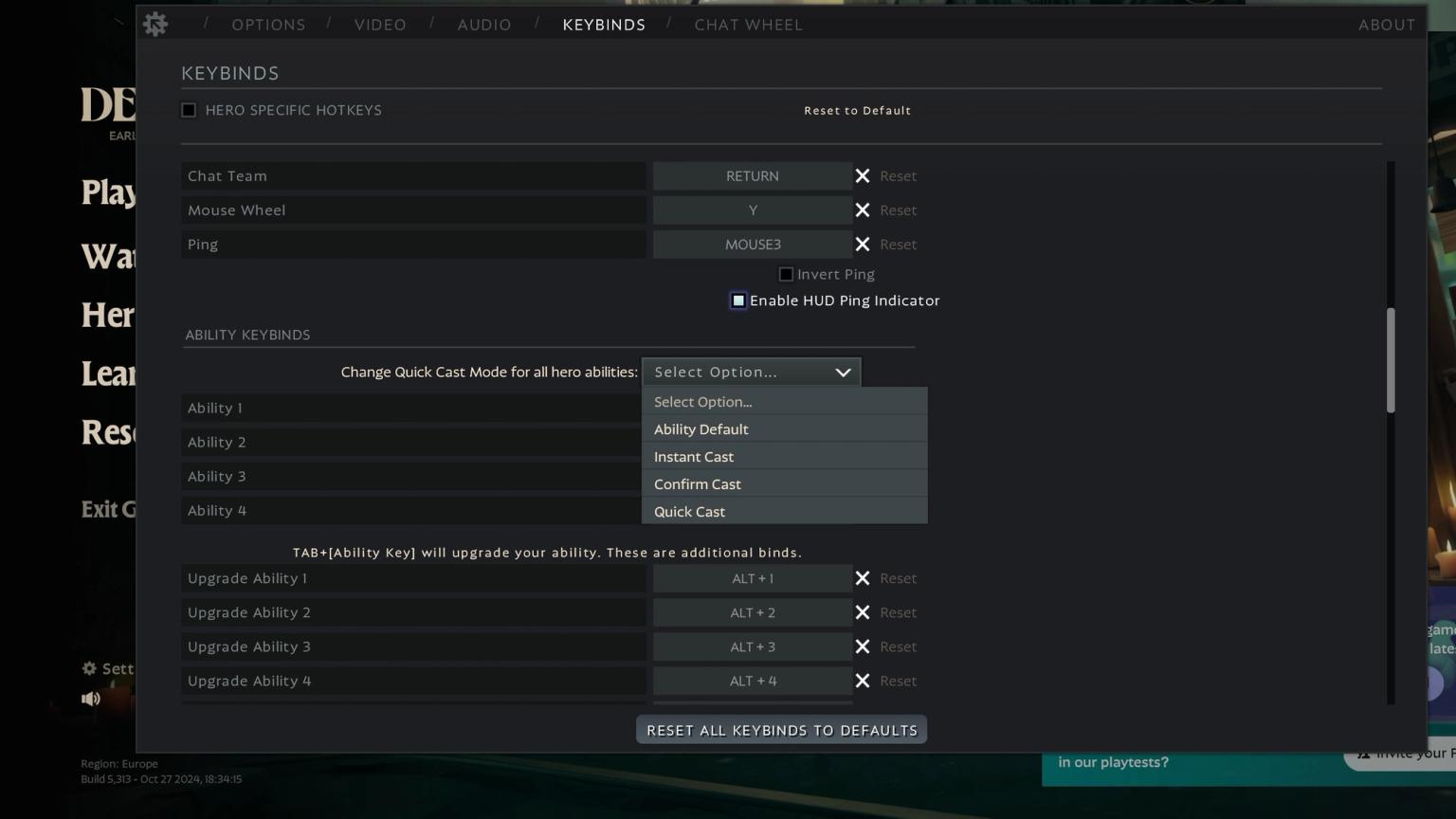Viewport: 1456px width, 819px height.
Task: Click the speaker volume icon bottom left
Action: [x=91, y=699]
